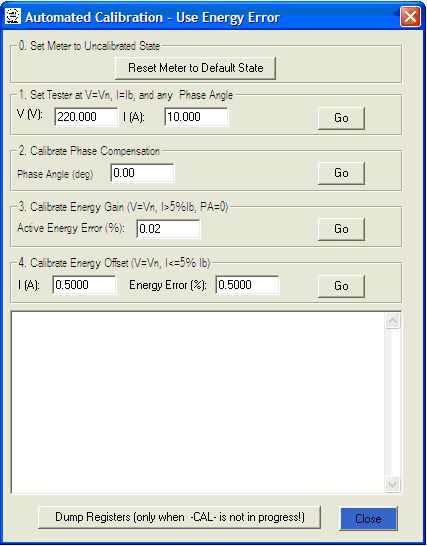The width and height of the screenshot is (427, 546).
Task: Focus the V (V) voltage field
Action: [86, 117]
